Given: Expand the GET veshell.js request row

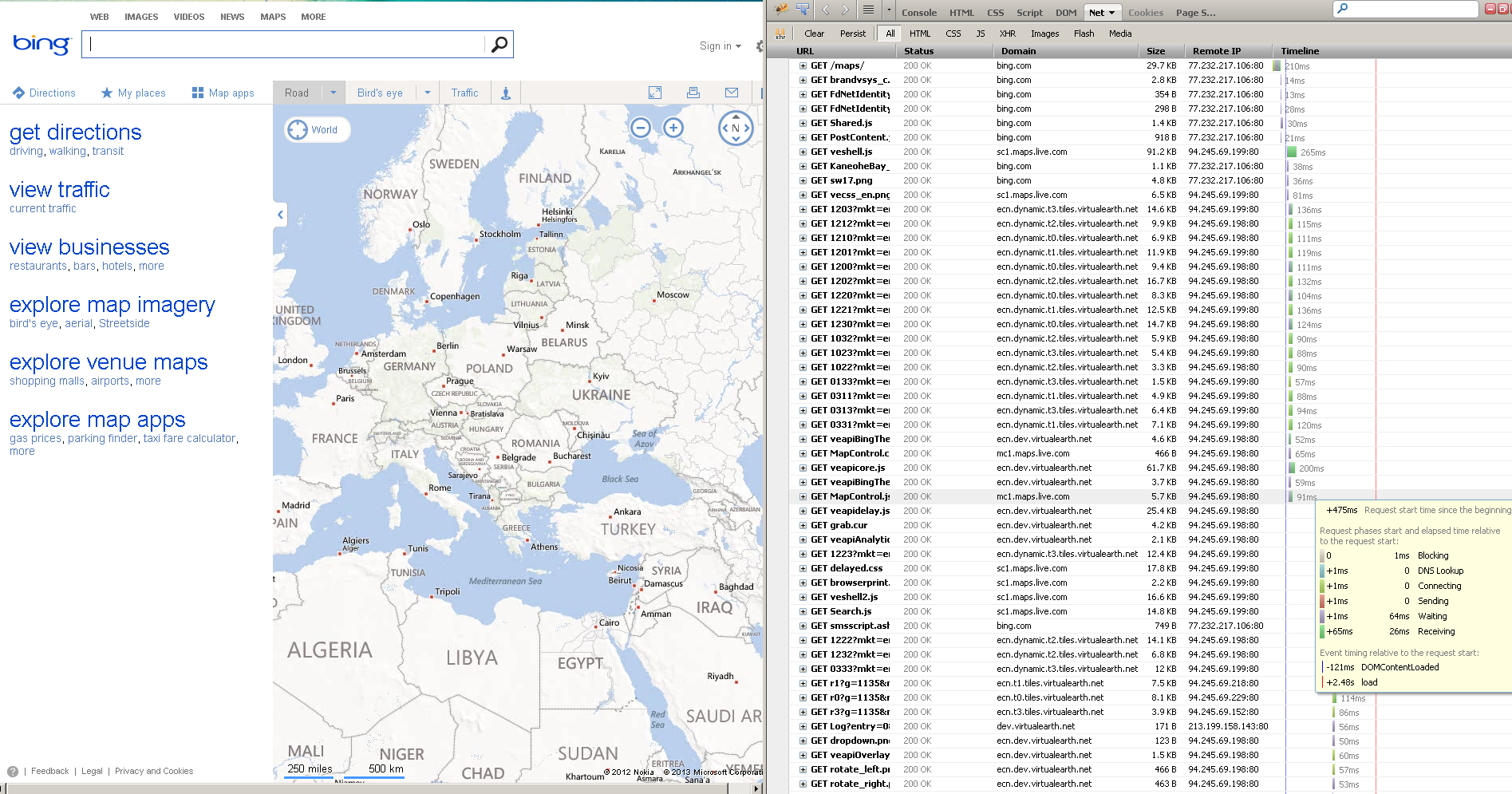Looking at the screenshot, I should pos(803,152).
